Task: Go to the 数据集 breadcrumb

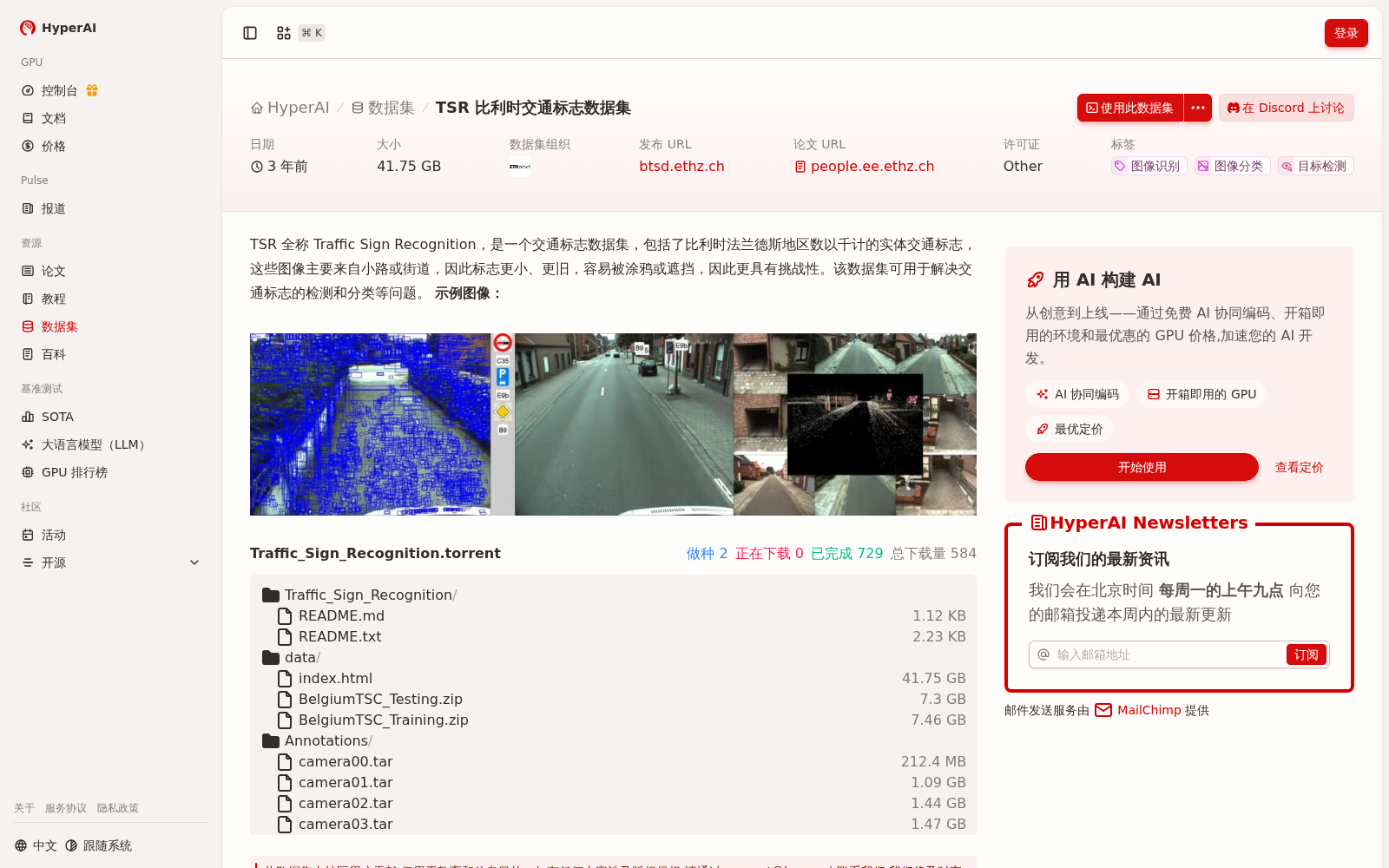Action: click(x=383, y=108)
